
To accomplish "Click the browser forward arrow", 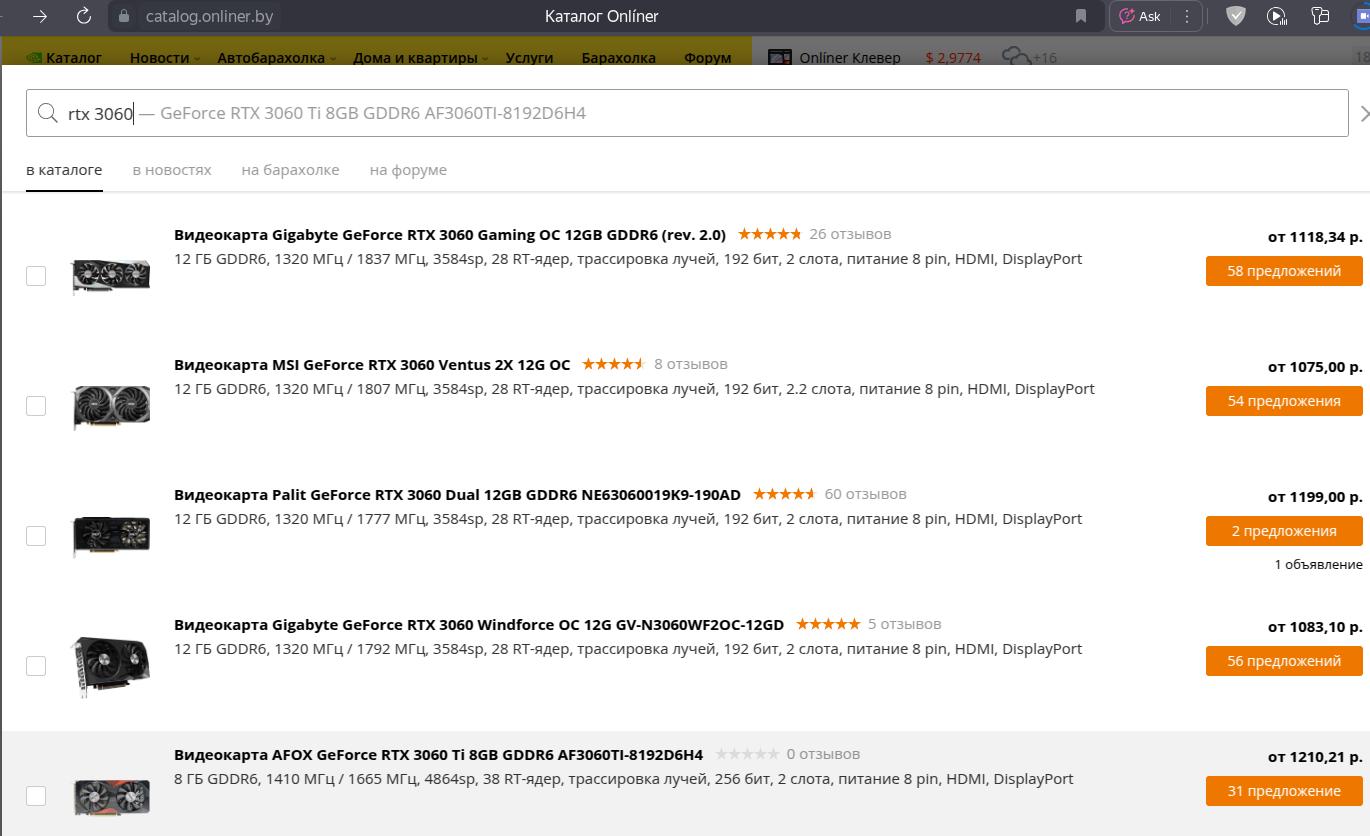I will [x=40, y=16].
